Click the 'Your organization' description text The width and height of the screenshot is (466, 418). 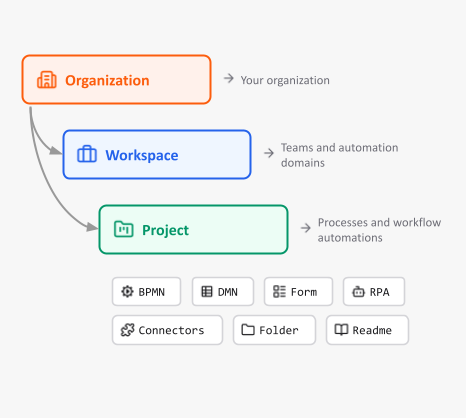click(285, 80)
